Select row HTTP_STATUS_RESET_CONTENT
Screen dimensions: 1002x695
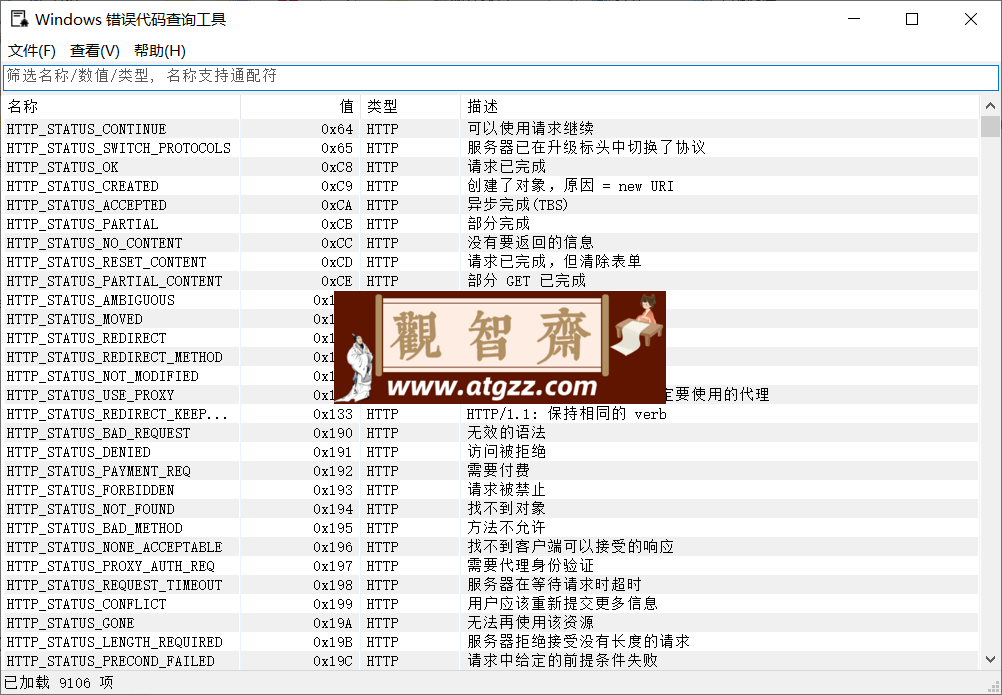[x=491, y=263]
